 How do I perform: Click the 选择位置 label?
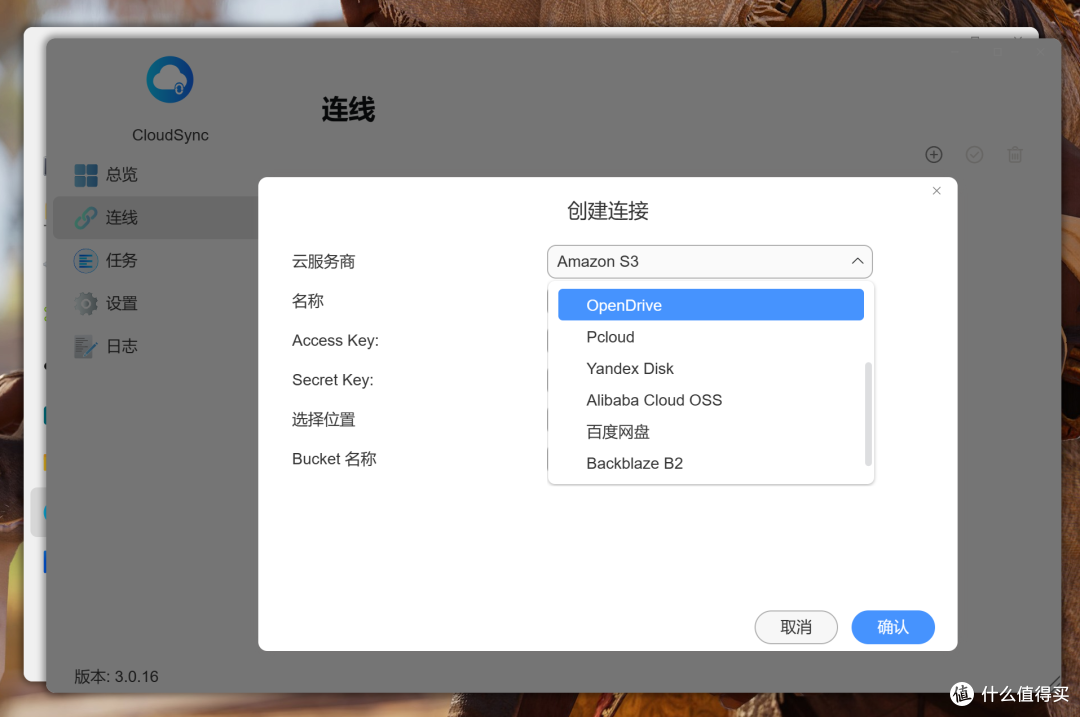pyautogui.click(x=323, y=419)
